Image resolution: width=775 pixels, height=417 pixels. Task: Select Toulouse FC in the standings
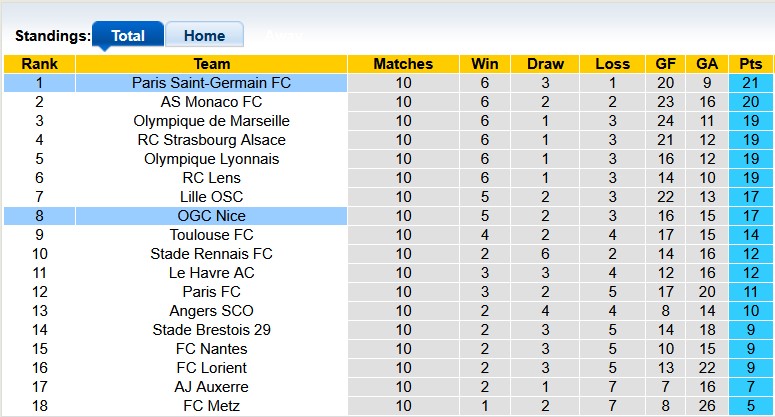211,235
